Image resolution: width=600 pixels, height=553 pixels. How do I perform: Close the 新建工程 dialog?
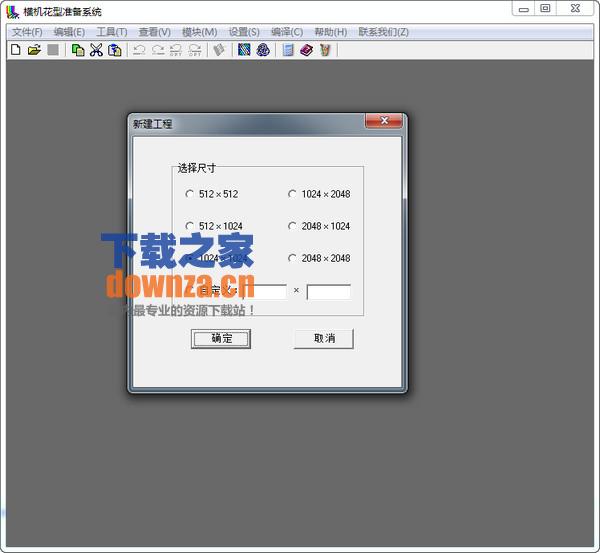tap(384, 121)
